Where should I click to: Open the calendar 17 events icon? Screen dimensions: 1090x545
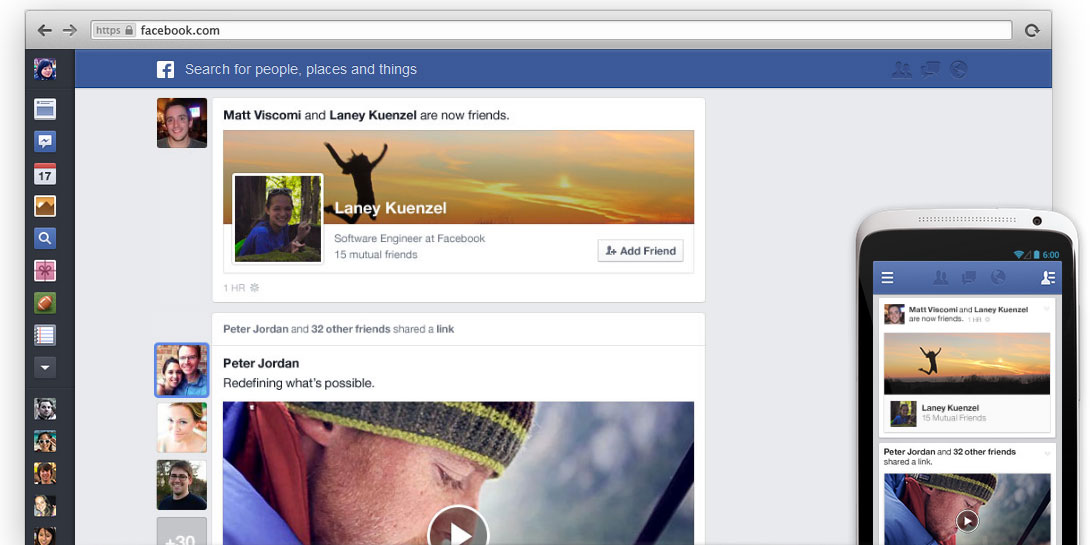(45, 174)
